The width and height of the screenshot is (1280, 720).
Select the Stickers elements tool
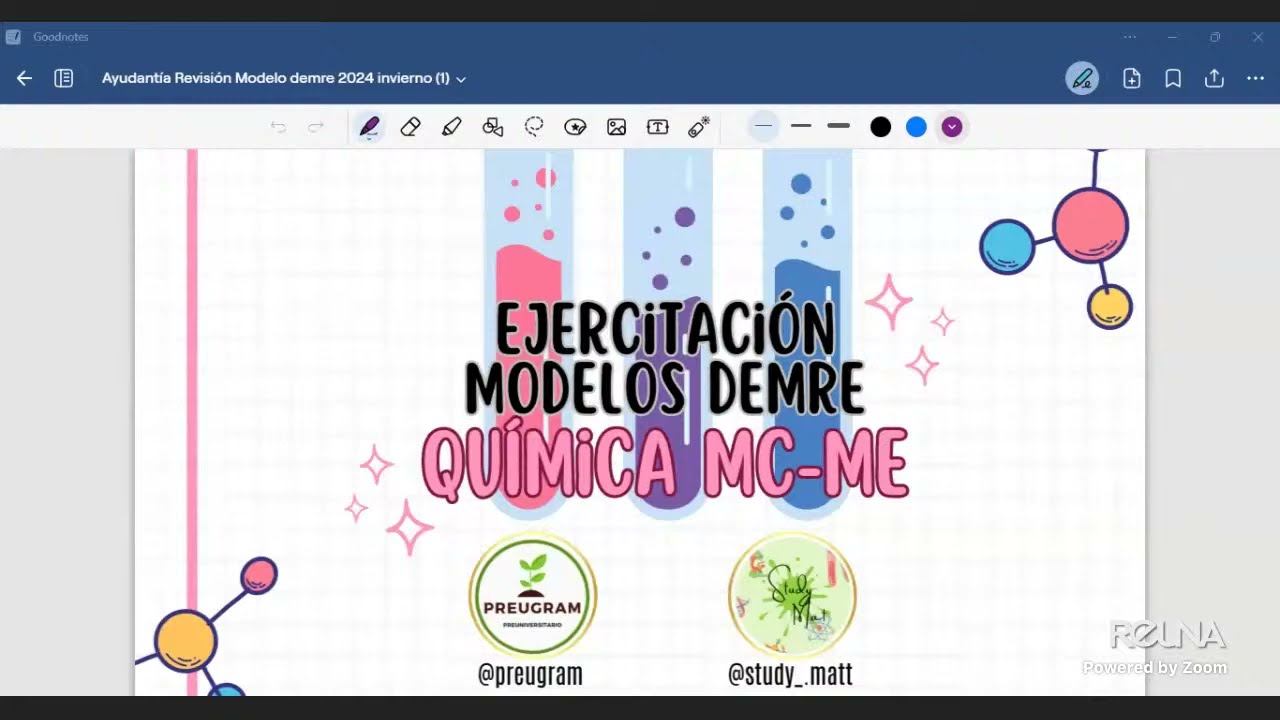point(575,127)
